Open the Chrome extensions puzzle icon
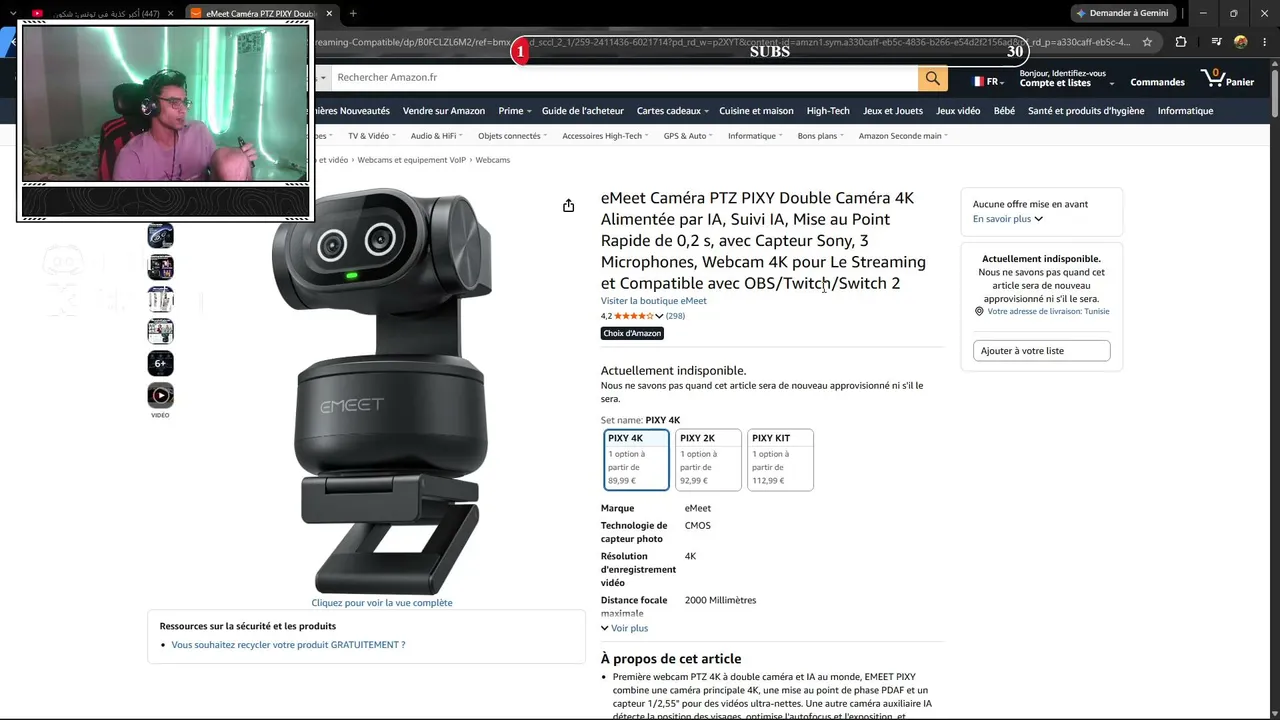Screen dimensions: 1280x720 (1181, 42)
